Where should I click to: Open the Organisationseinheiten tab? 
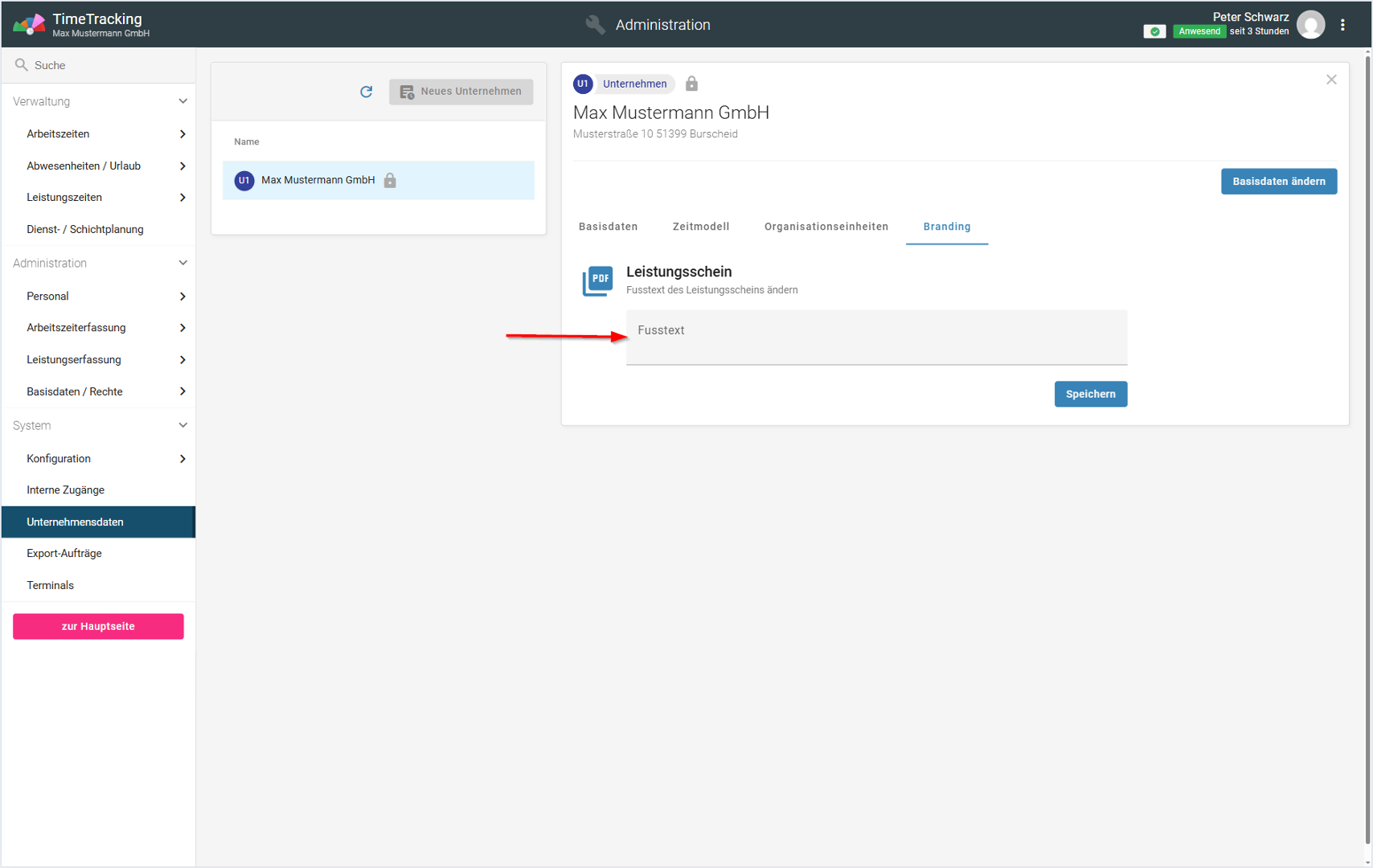[x=826, y=227]
